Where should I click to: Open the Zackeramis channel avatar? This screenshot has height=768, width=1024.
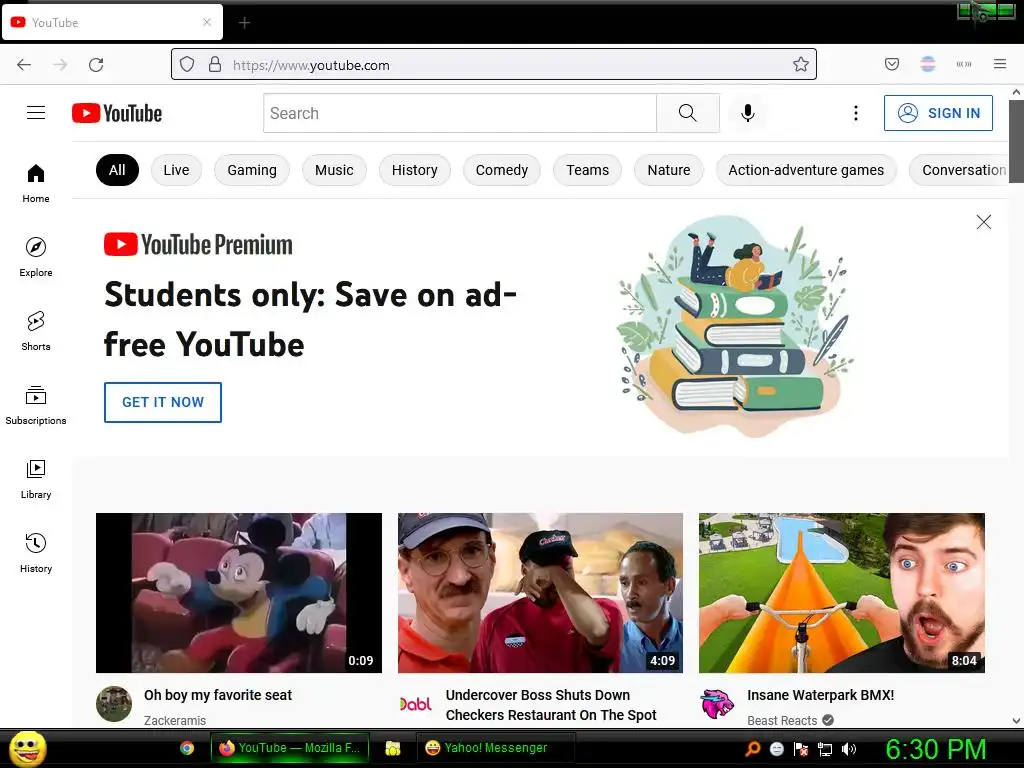[114, 704]
